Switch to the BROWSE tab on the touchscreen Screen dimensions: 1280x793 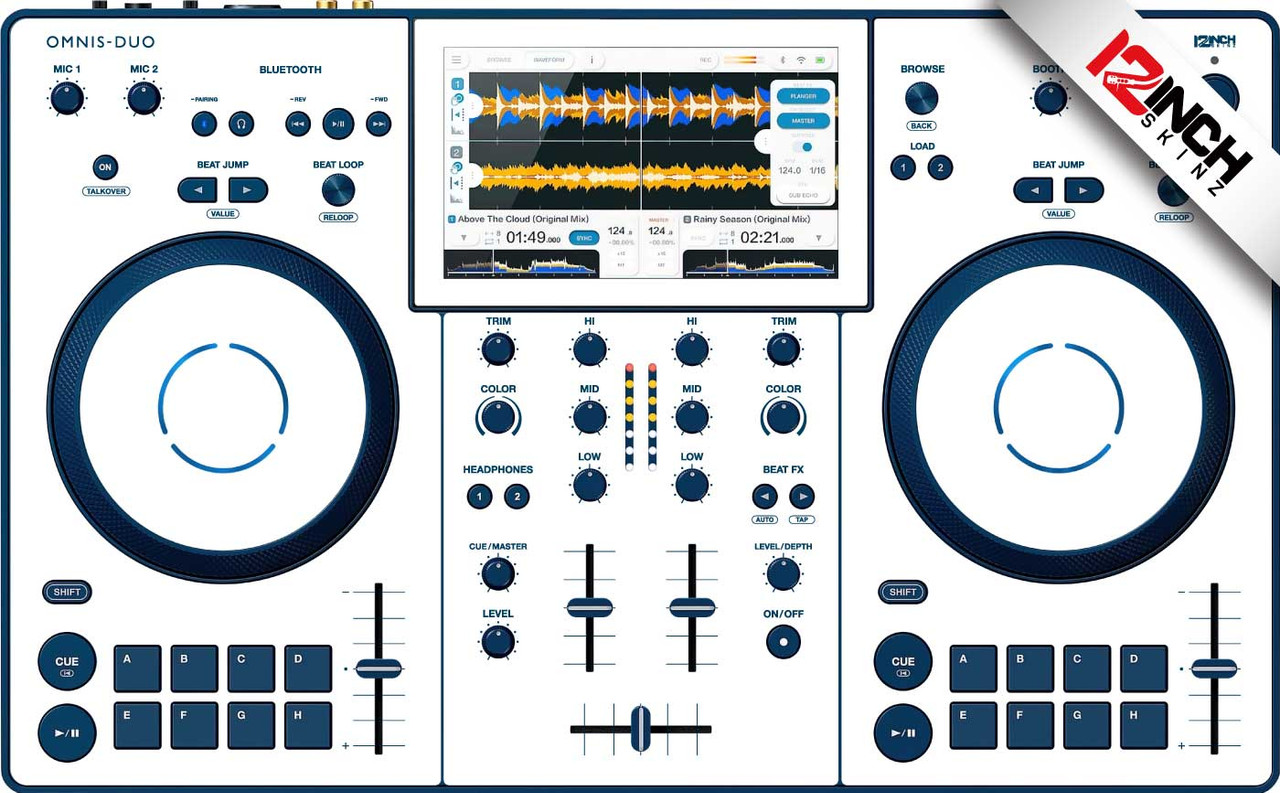coord(500,60)
